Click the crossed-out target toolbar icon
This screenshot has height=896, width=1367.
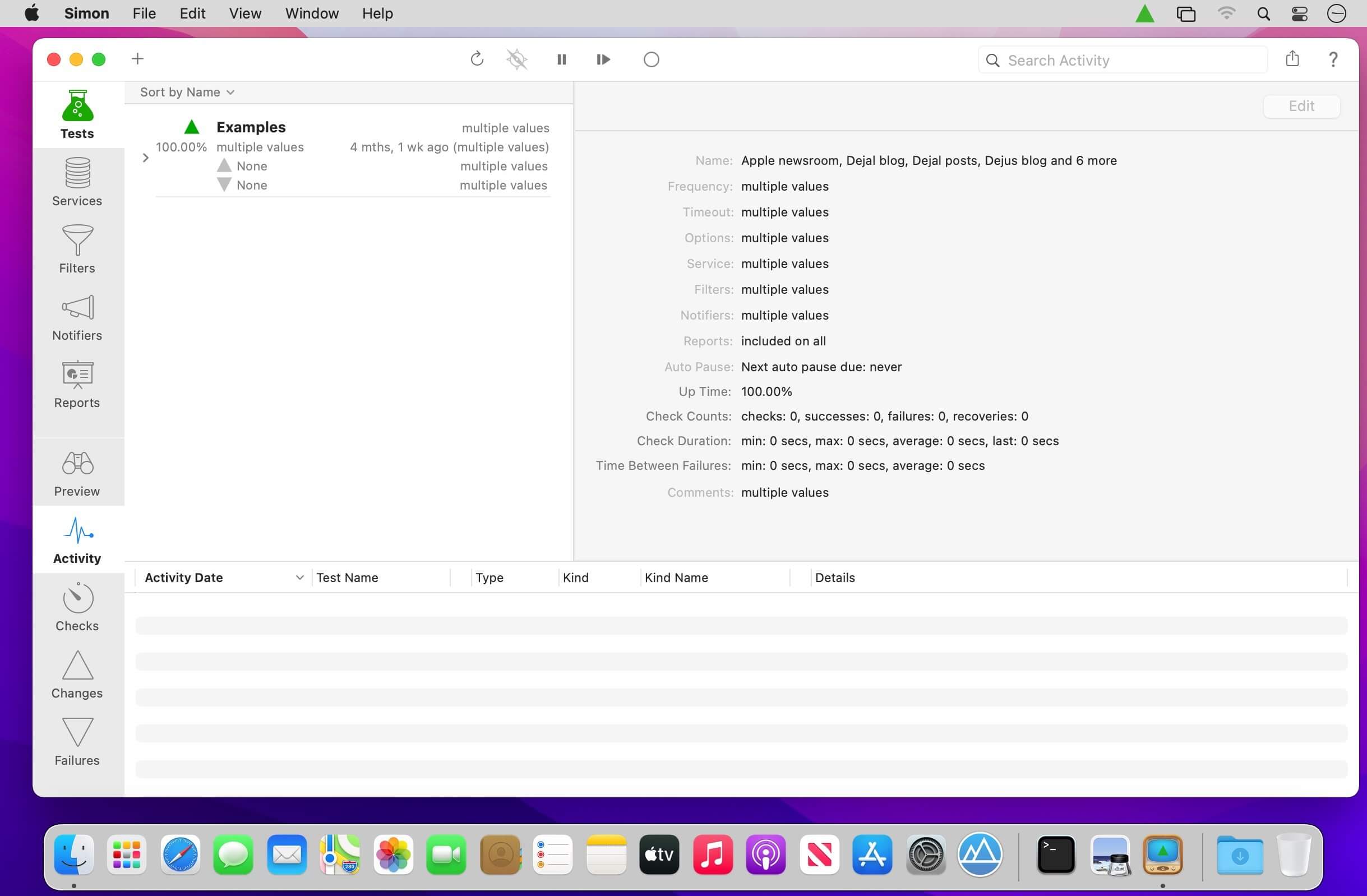click(x=517, y=59)
